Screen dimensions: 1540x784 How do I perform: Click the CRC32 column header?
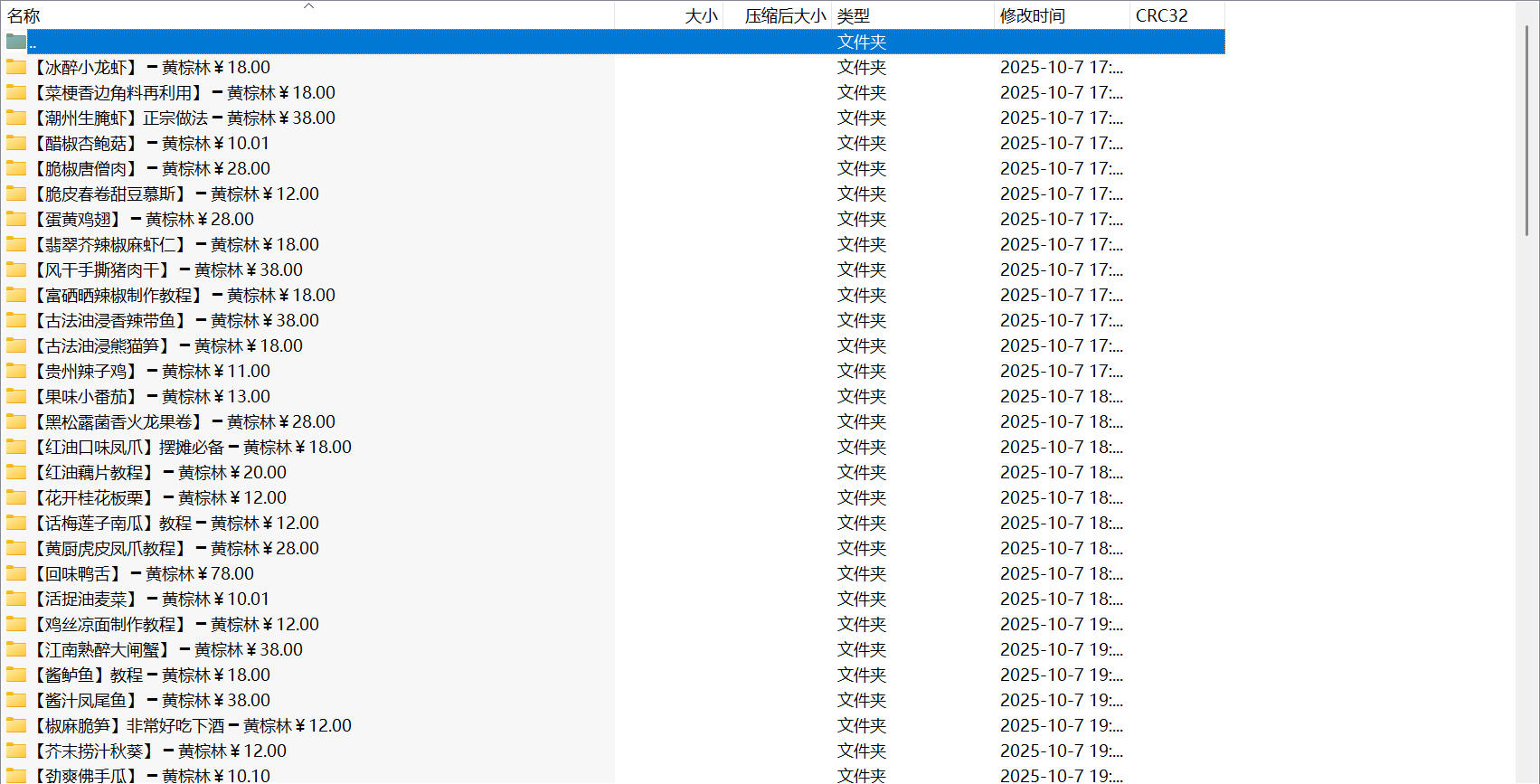click(1161, 16)
